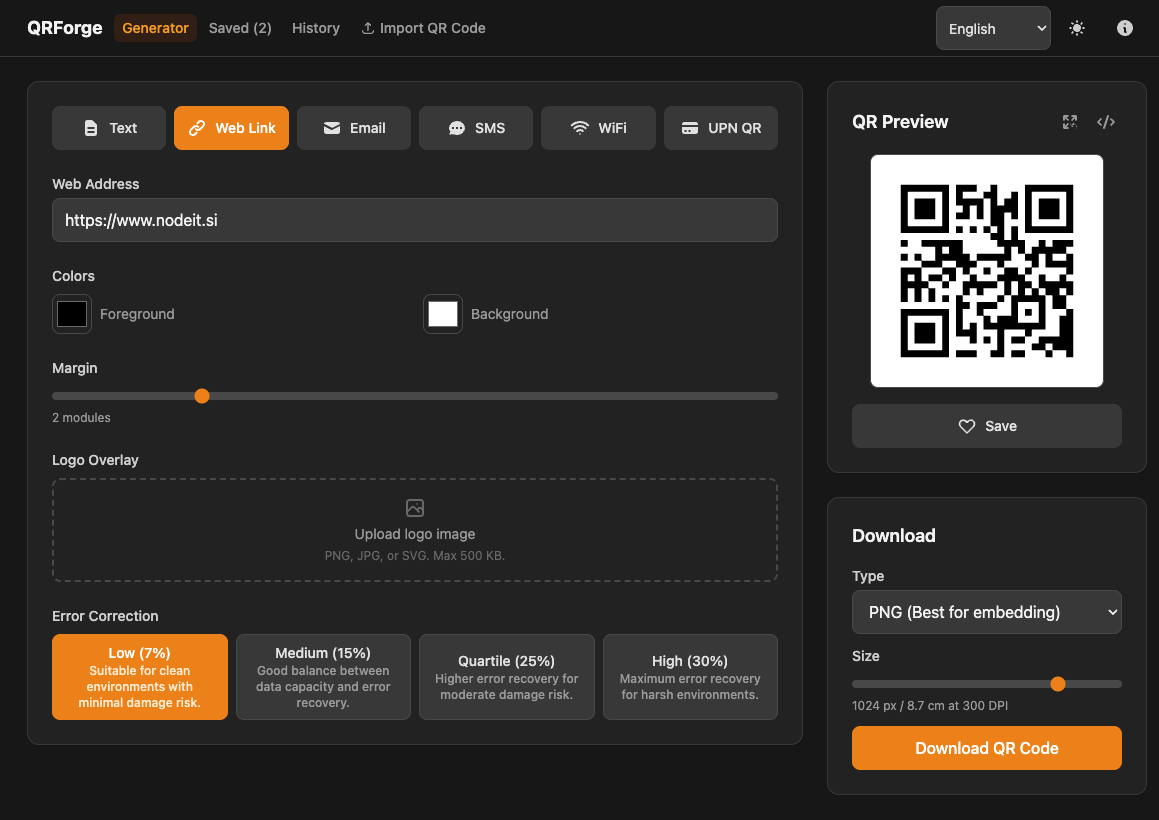Select the SMS QR type icon

coord(456,127)
